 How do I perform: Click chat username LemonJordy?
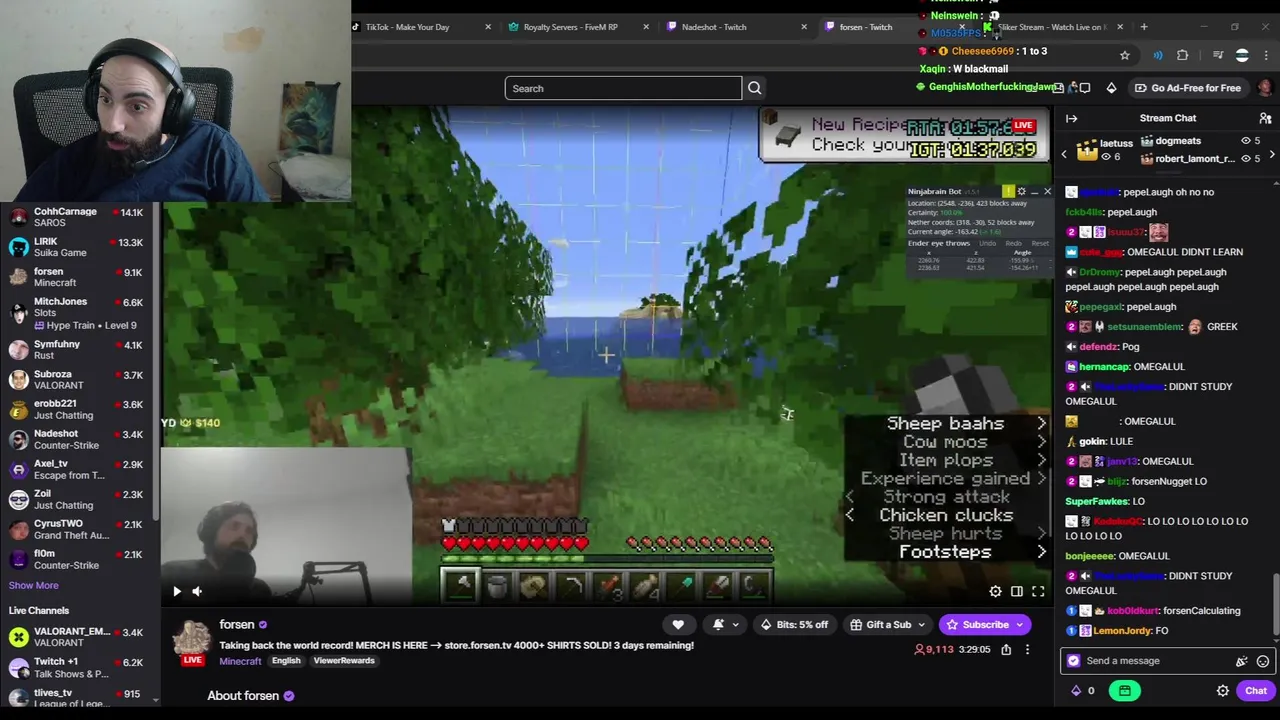coord(1123,631)
